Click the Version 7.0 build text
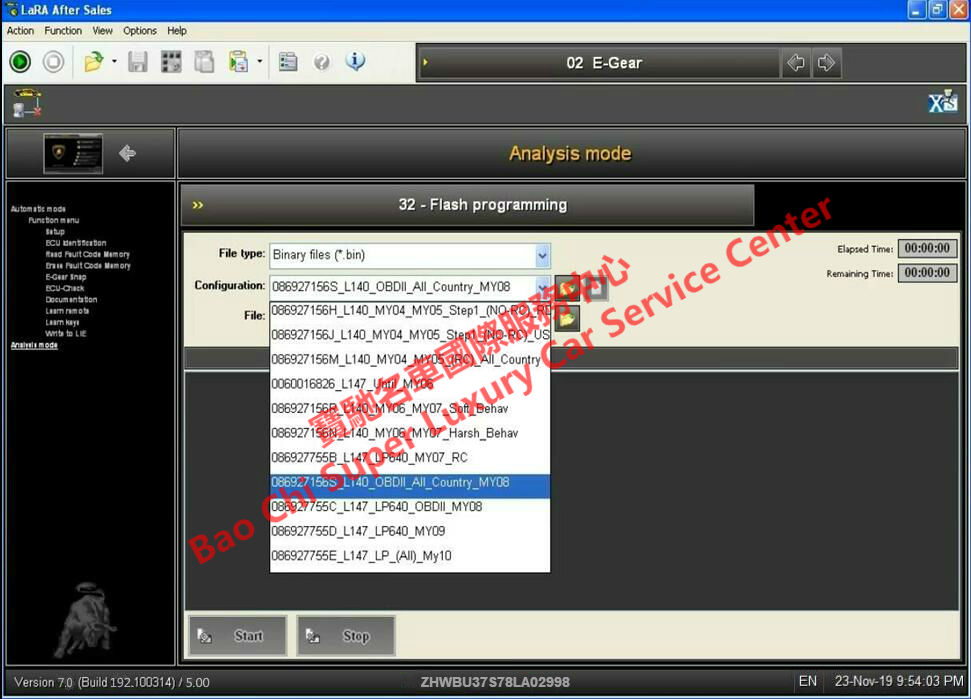Image resolution: width=971 pixels, height=699 pixels. (111, 682)
